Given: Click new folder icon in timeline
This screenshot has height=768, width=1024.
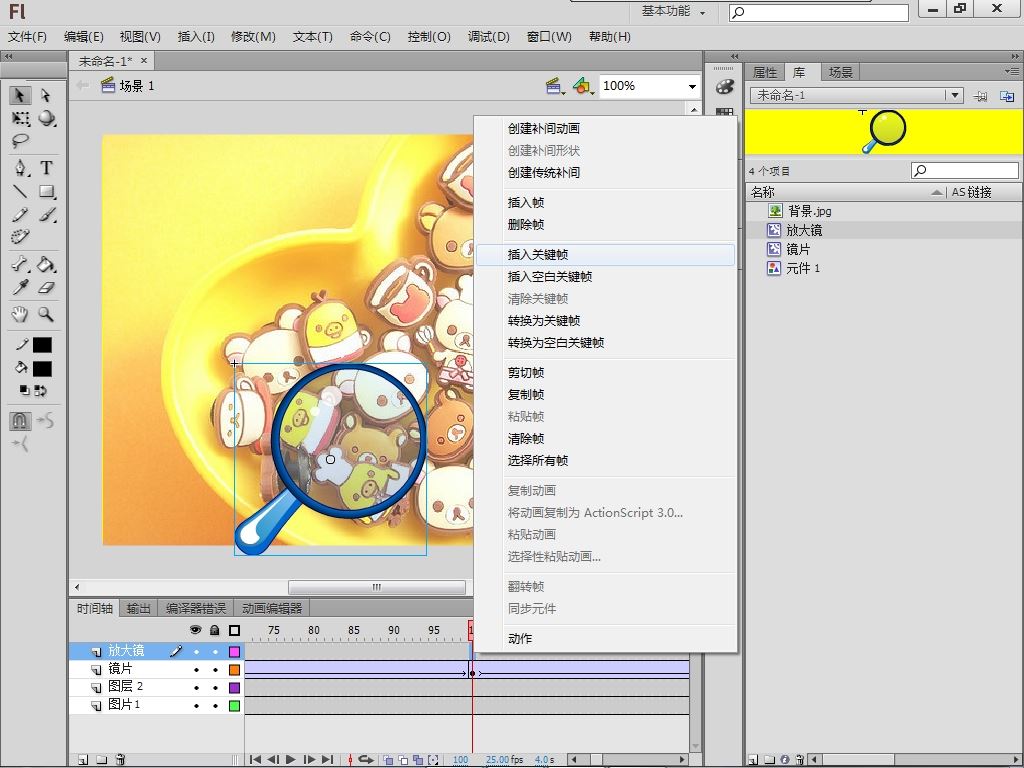Looking at the screenshot, I should click(x=101, y=760).
